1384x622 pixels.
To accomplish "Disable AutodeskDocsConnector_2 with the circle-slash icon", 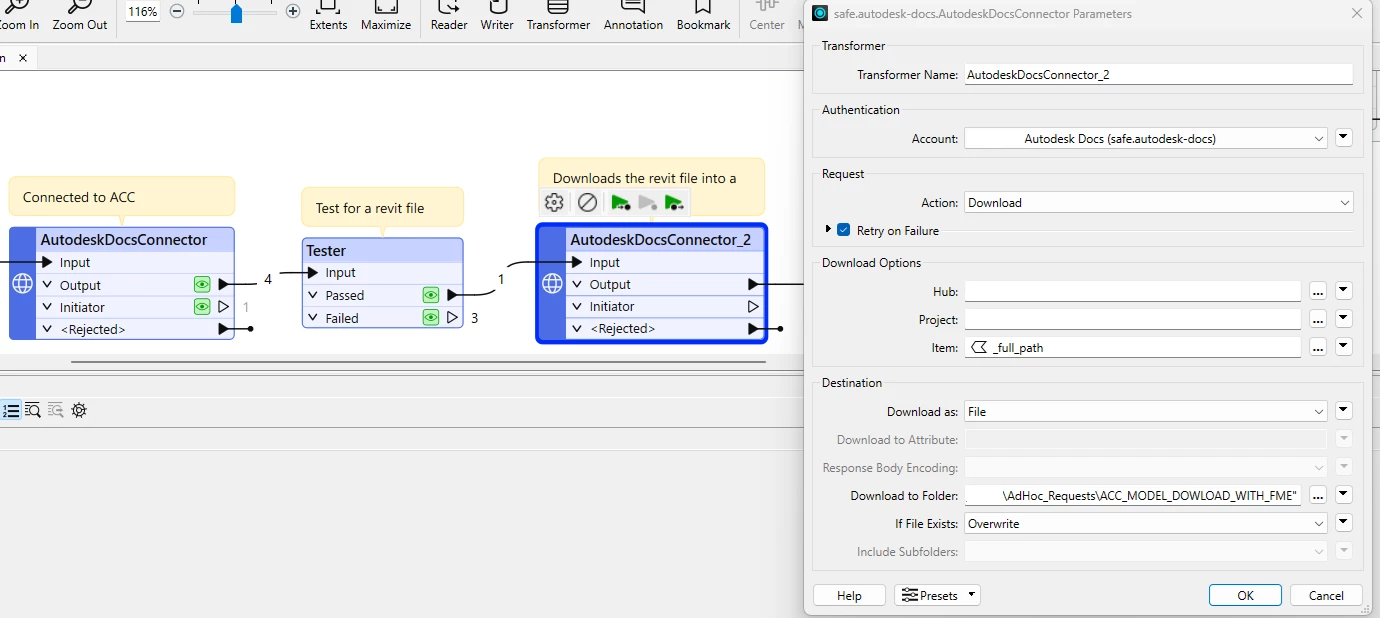I will (588, 203).
